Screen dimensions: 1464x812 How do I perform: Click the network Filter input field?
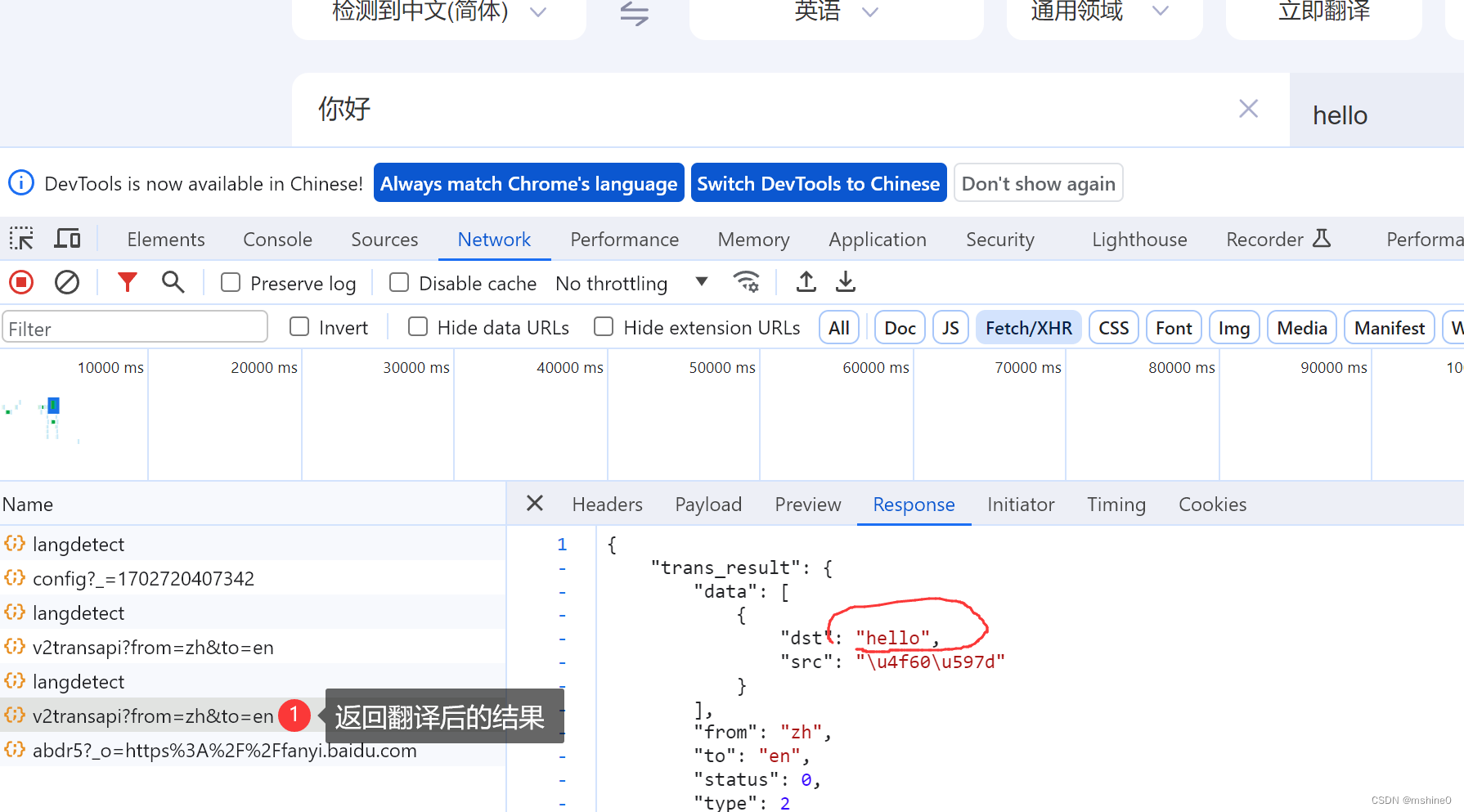[135, 328]
